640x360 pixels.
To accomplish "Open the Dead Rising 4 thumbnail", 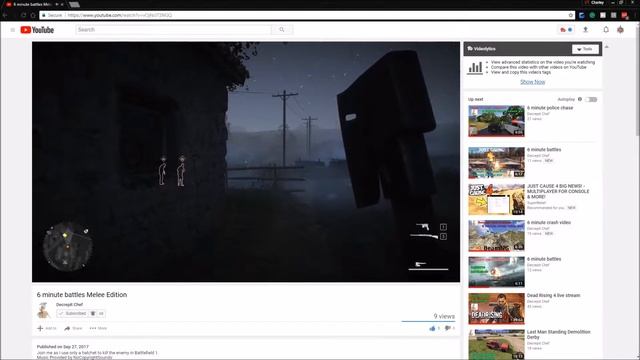I will (496, 309).
